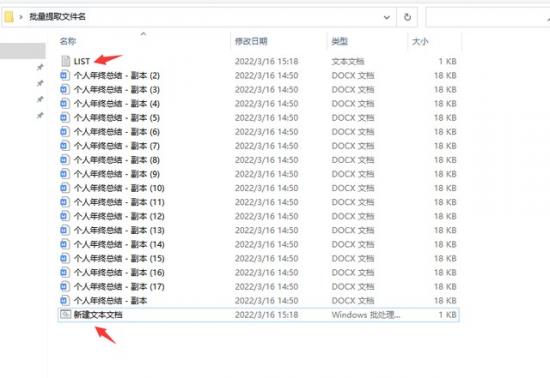Open the address bar history dropdown
Viewport: 550px width, 378px height.
387,17
